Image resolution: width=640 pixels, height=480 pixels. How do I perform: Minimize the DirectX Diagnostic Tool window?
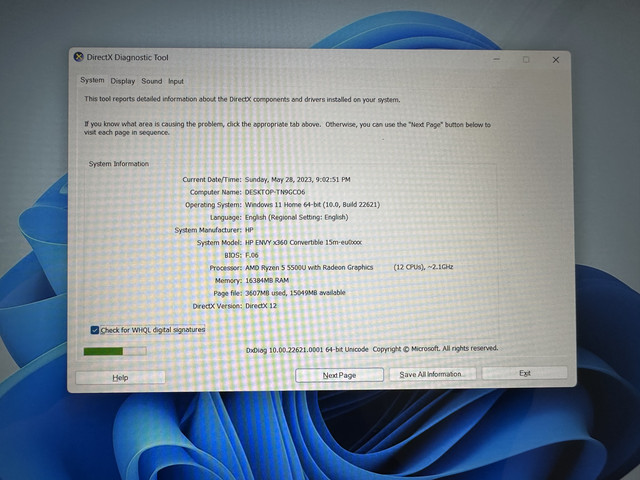pyautogui.click(x=496, y=59)
